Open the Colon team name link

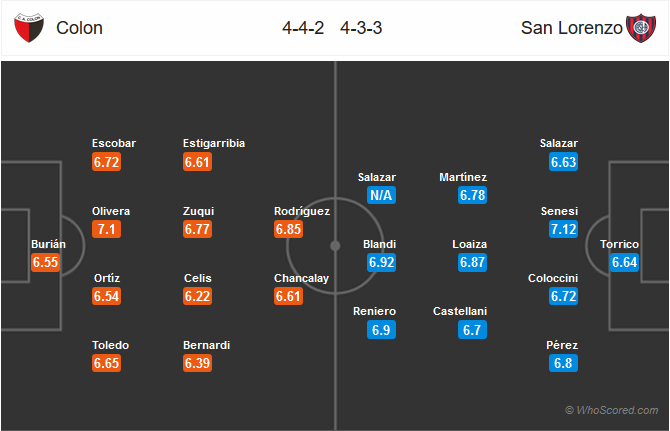[79, 28]
